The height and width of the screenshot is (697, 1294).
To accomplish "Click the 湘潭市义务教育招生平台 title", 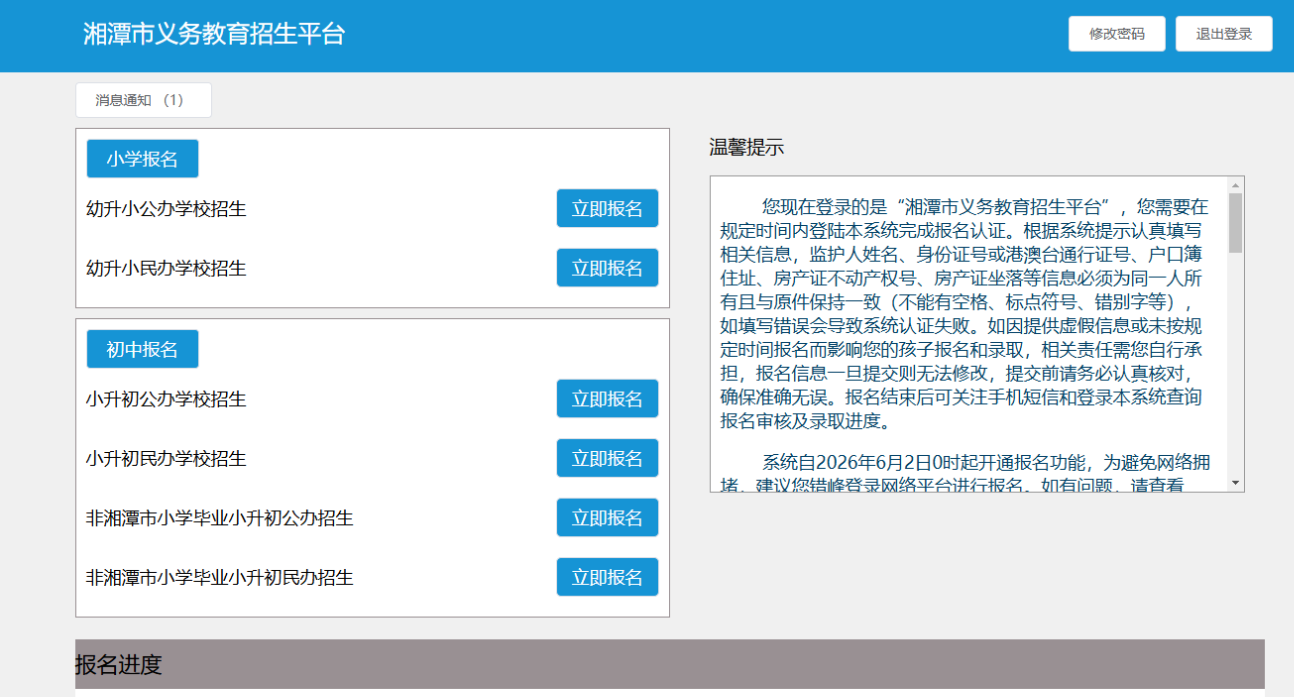I will [x=214, y=34].
